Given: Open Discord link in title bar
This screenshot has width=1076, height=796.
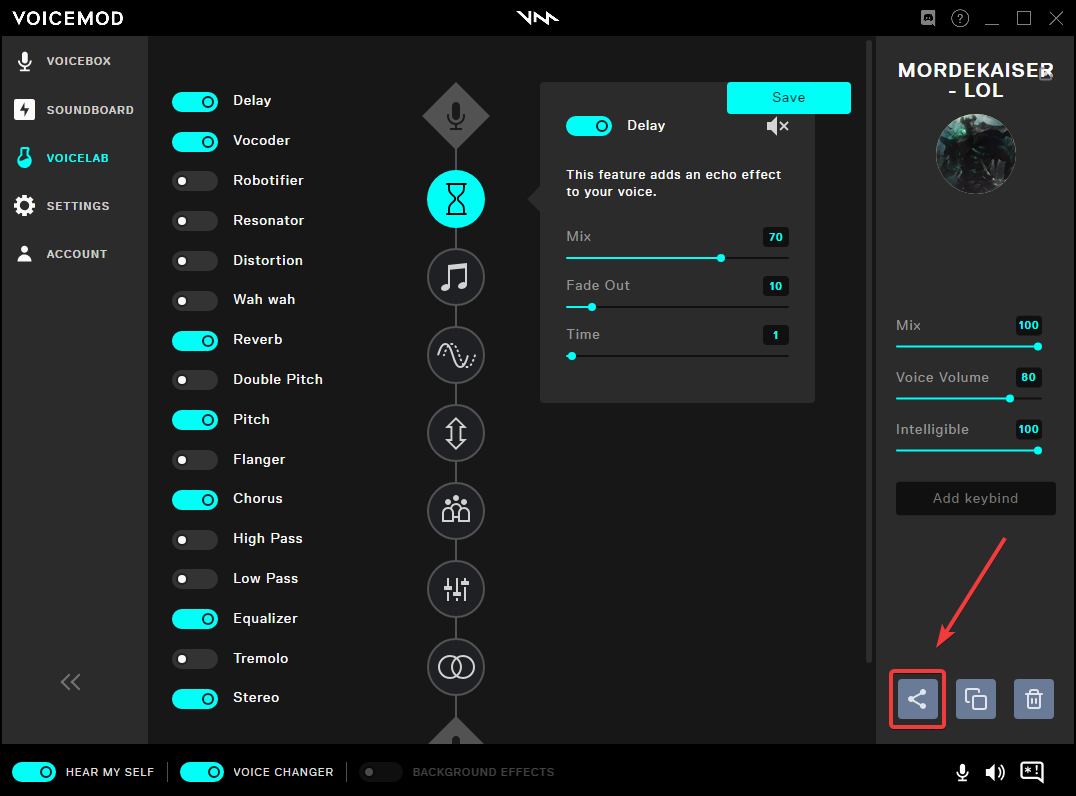Looking at the screenshot, I should (x=928, y=19).
